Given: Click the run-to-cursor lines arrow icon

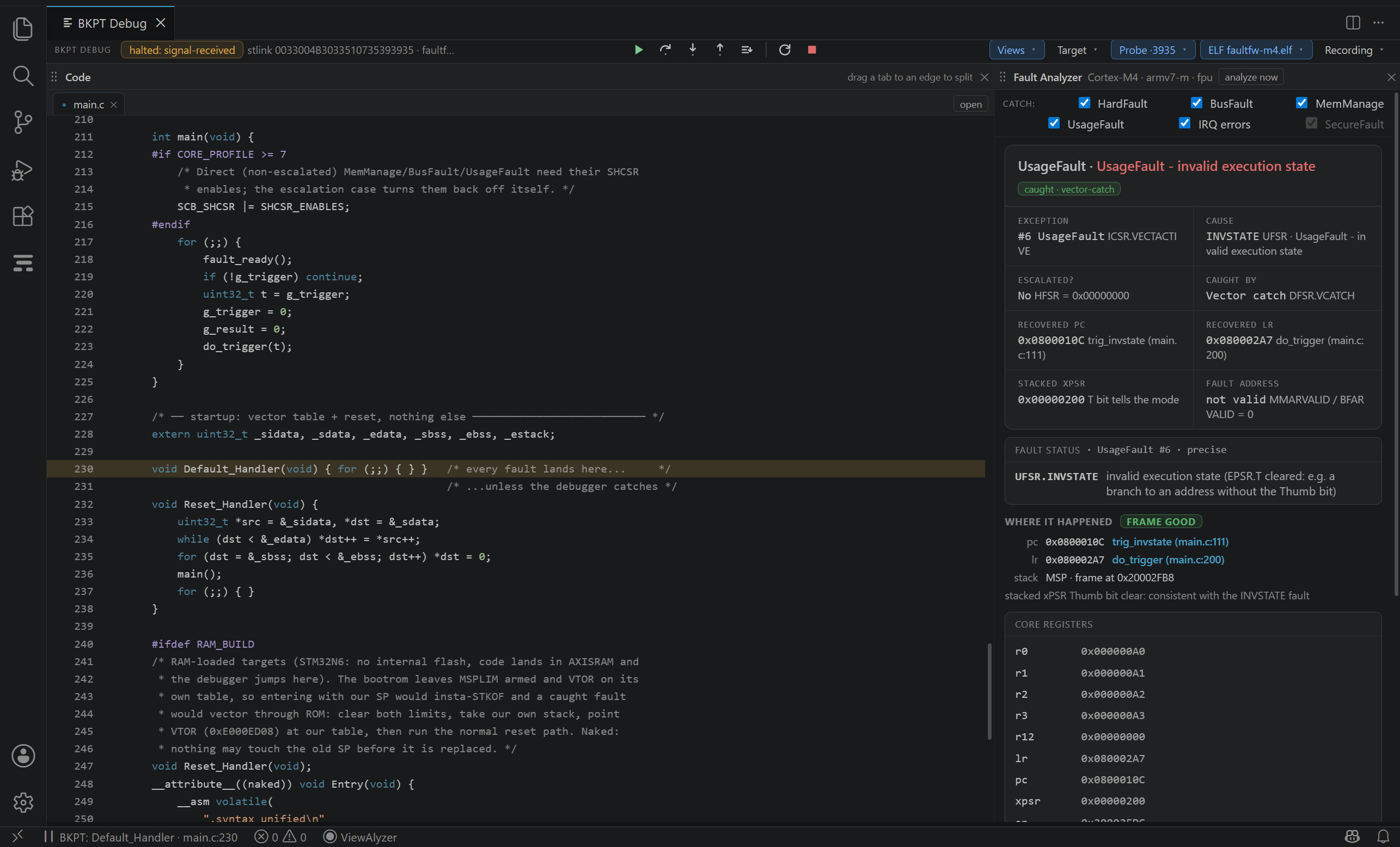Looking at the screenshot, I should coord(747,50).
